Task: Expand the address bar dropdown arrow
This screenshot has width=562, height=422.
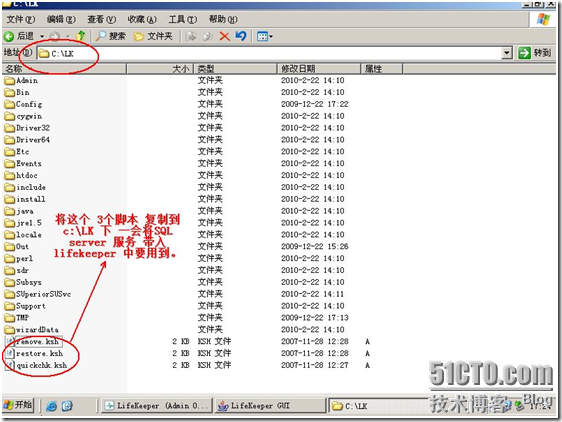Action: point(506,53)
